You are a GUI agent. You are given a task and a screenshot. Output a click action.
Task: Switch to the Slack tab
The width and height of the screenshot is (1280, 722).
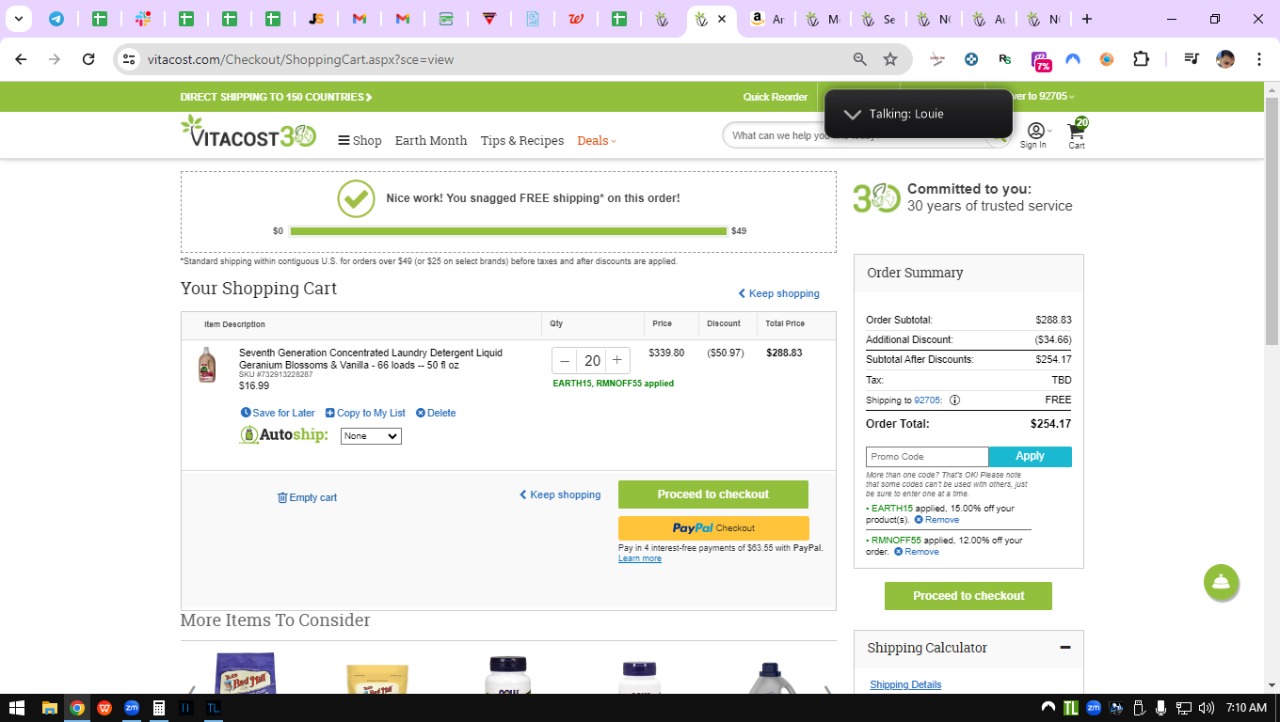[143, 19]
